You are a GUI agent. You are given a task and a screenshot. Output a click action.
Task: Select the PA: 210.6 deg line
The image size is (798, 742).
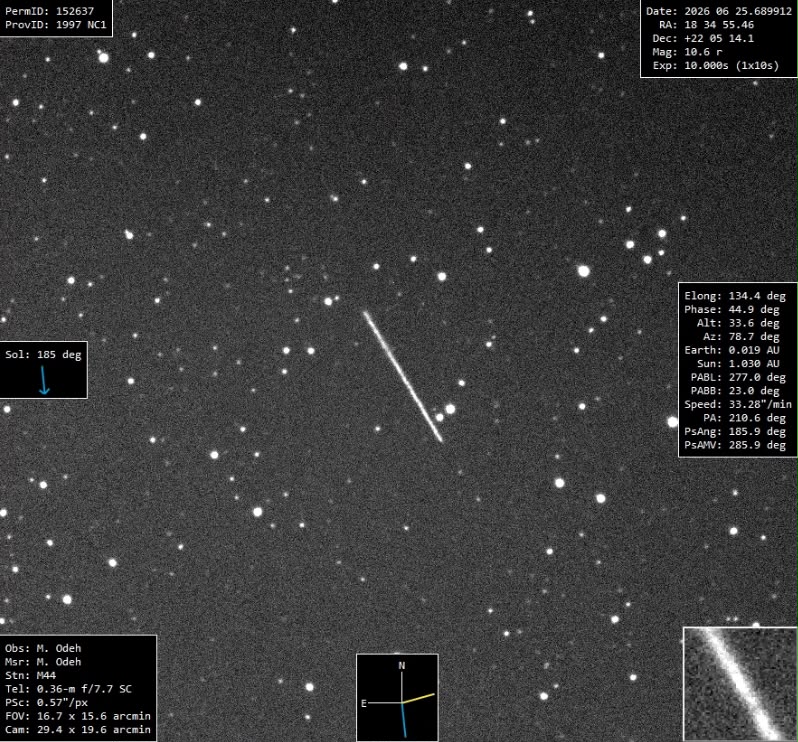[x=745, y=418]
